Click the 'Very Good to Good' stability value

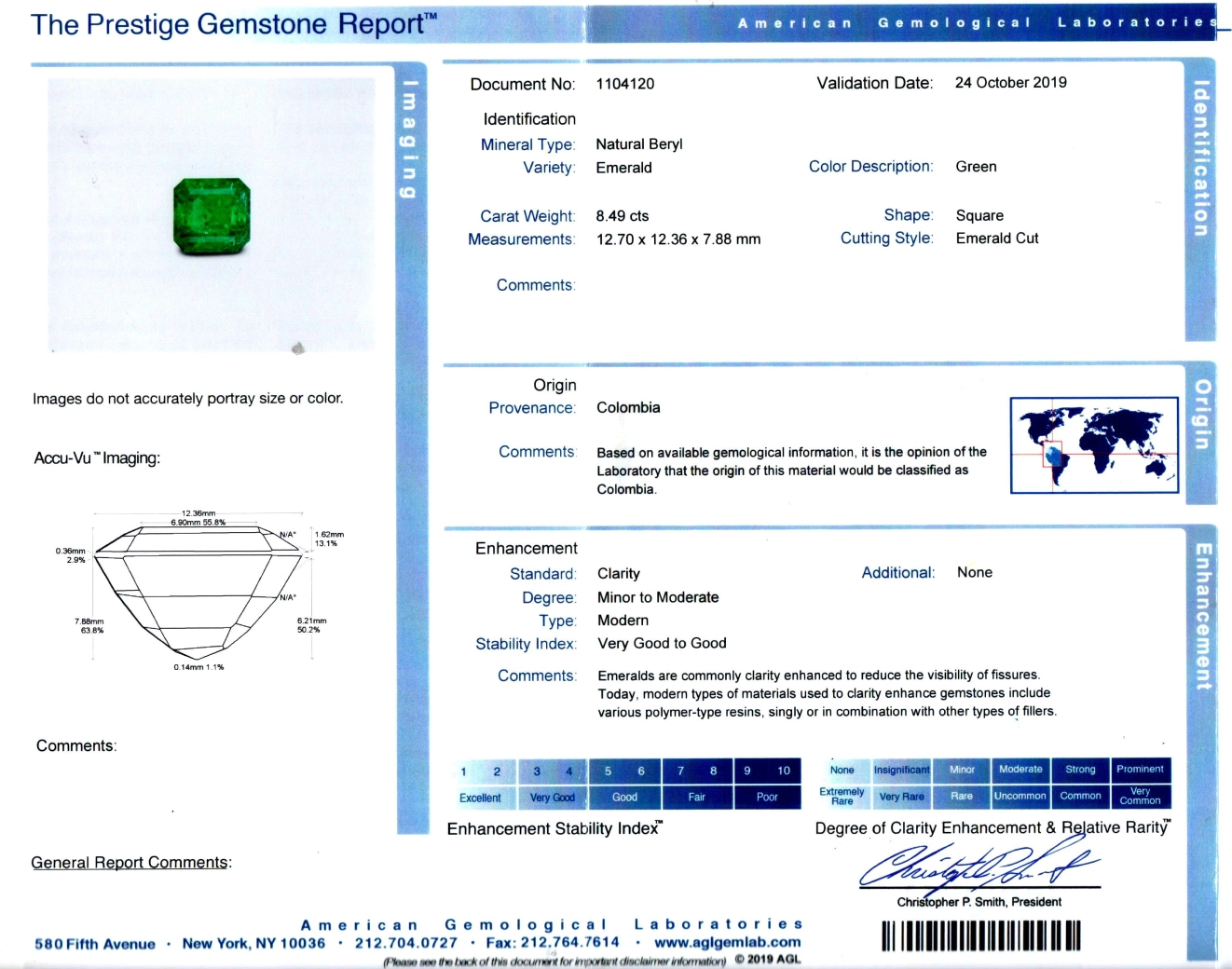pyautogui.click(x=662, y=644)
